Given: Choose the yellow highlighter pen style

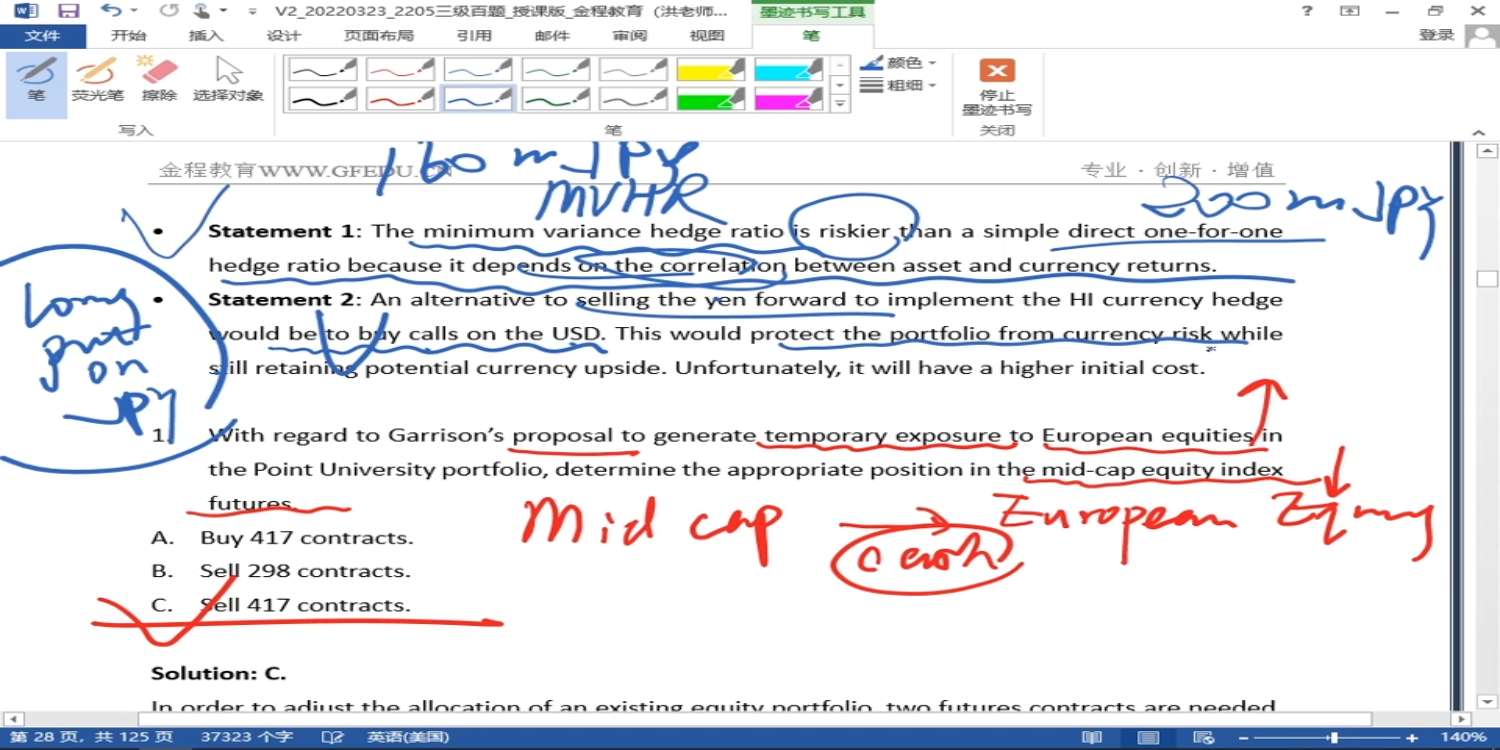Looking at the screenshot, I should pos(710,69).
